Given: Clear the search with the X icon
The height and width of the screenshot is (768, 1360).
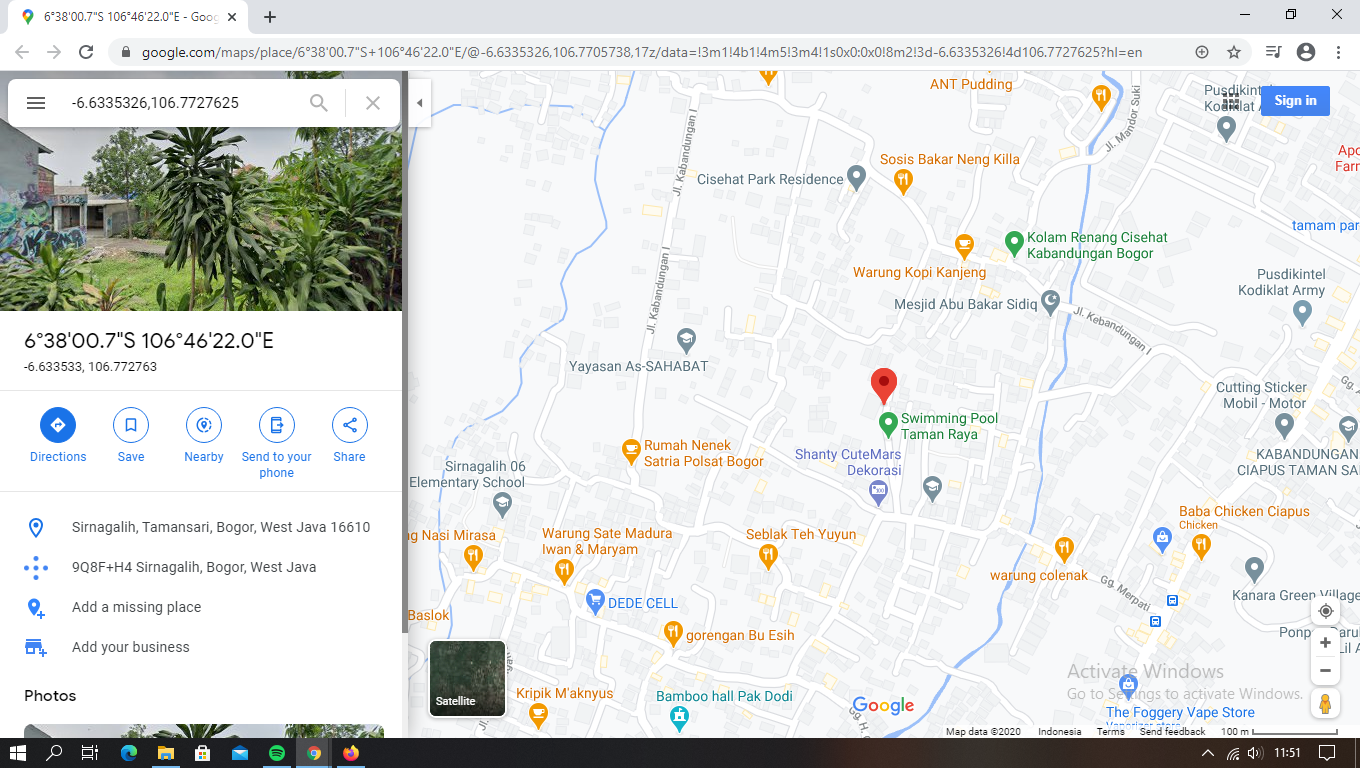Looking at the screenshot, I should point(373,103).
